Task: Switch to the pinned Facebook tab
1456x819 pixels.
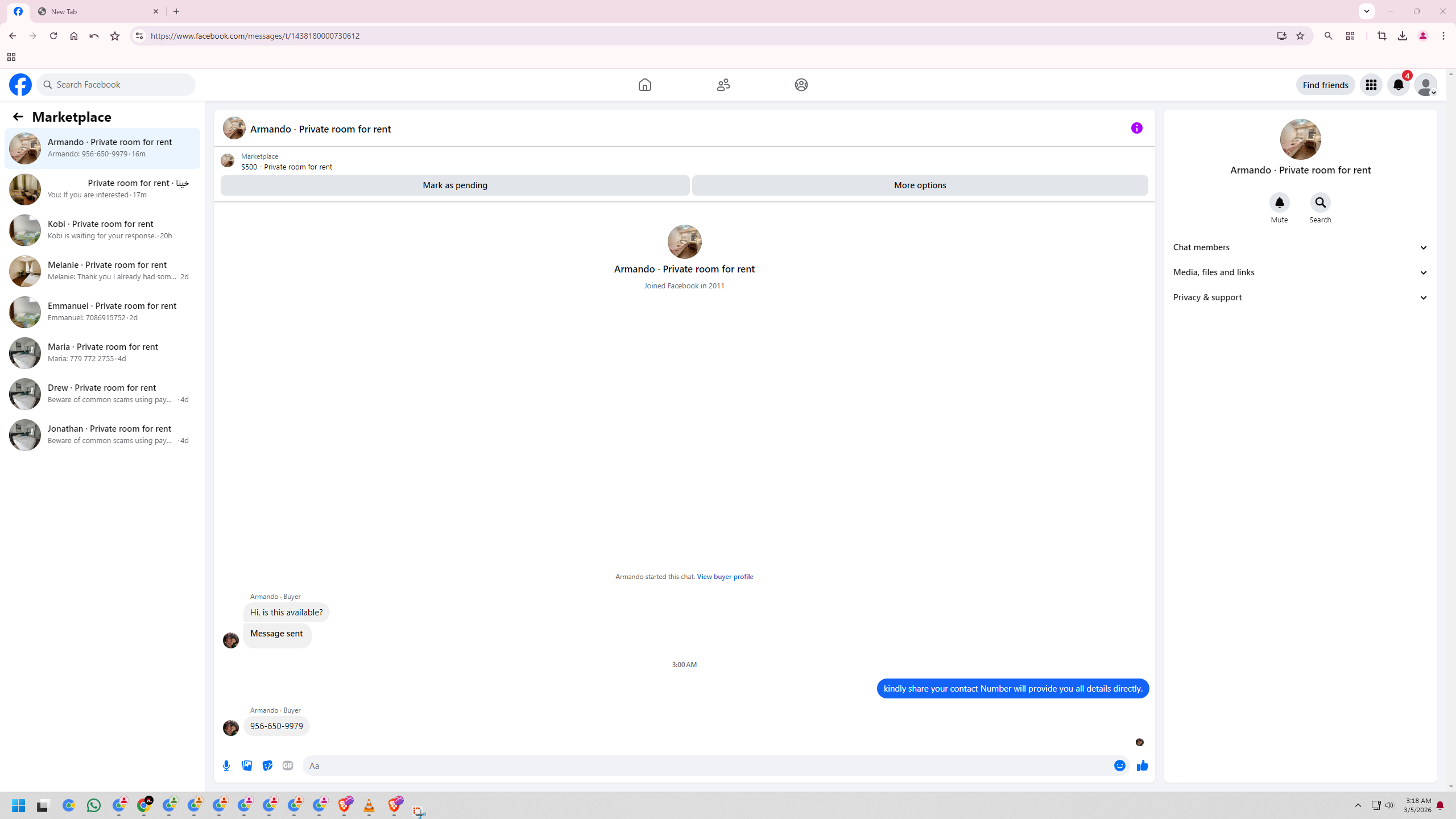Action: [18, 11]
